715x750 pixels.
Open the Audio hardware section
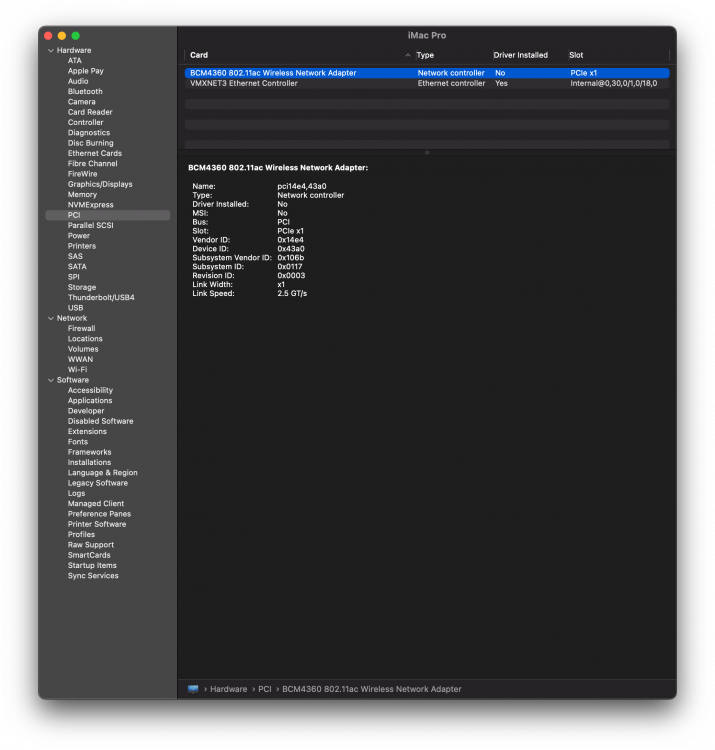pos(78,81)
